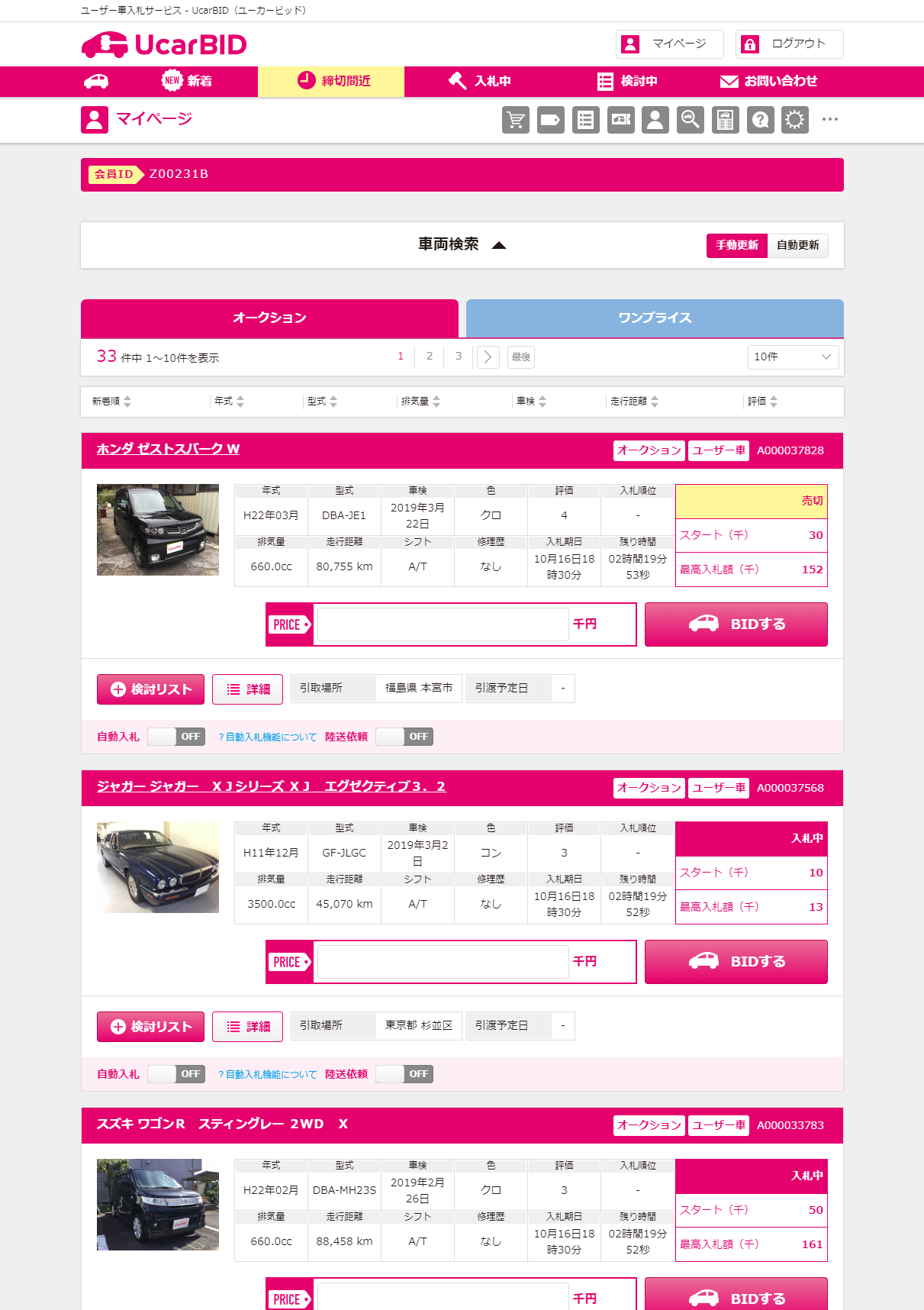Click BIDする for Suzuki Wagon R
Screen dimensions: 924x1310
pyautogui.click(x=736, y=1295)
